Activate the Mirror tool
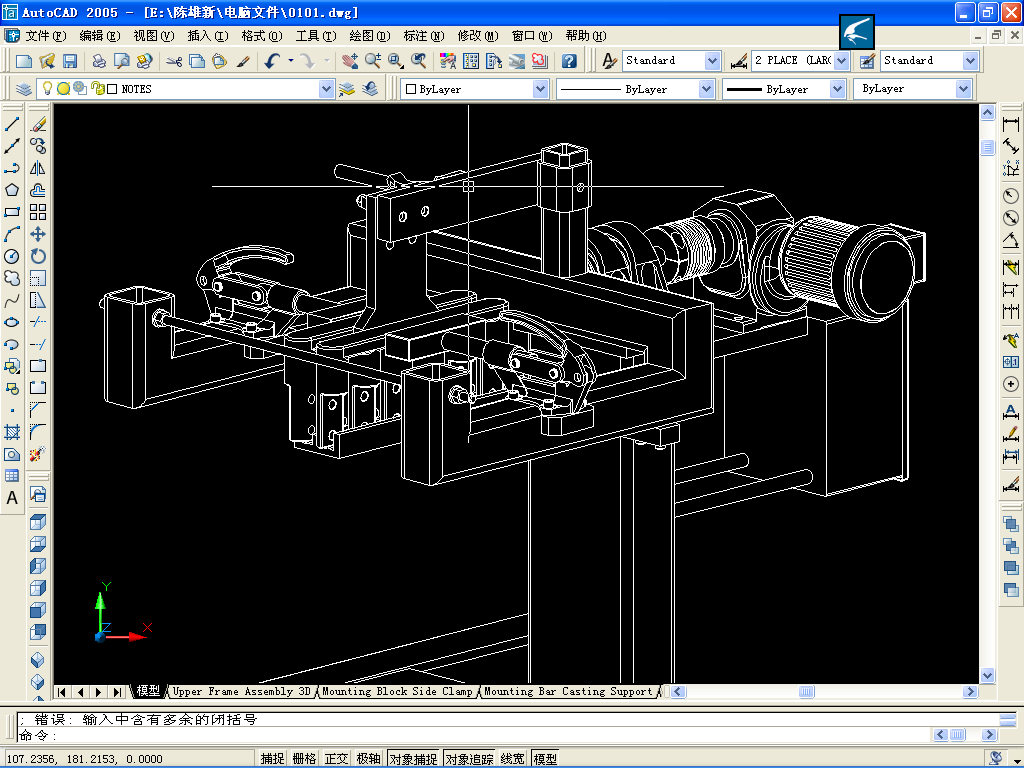 [38, 168]
